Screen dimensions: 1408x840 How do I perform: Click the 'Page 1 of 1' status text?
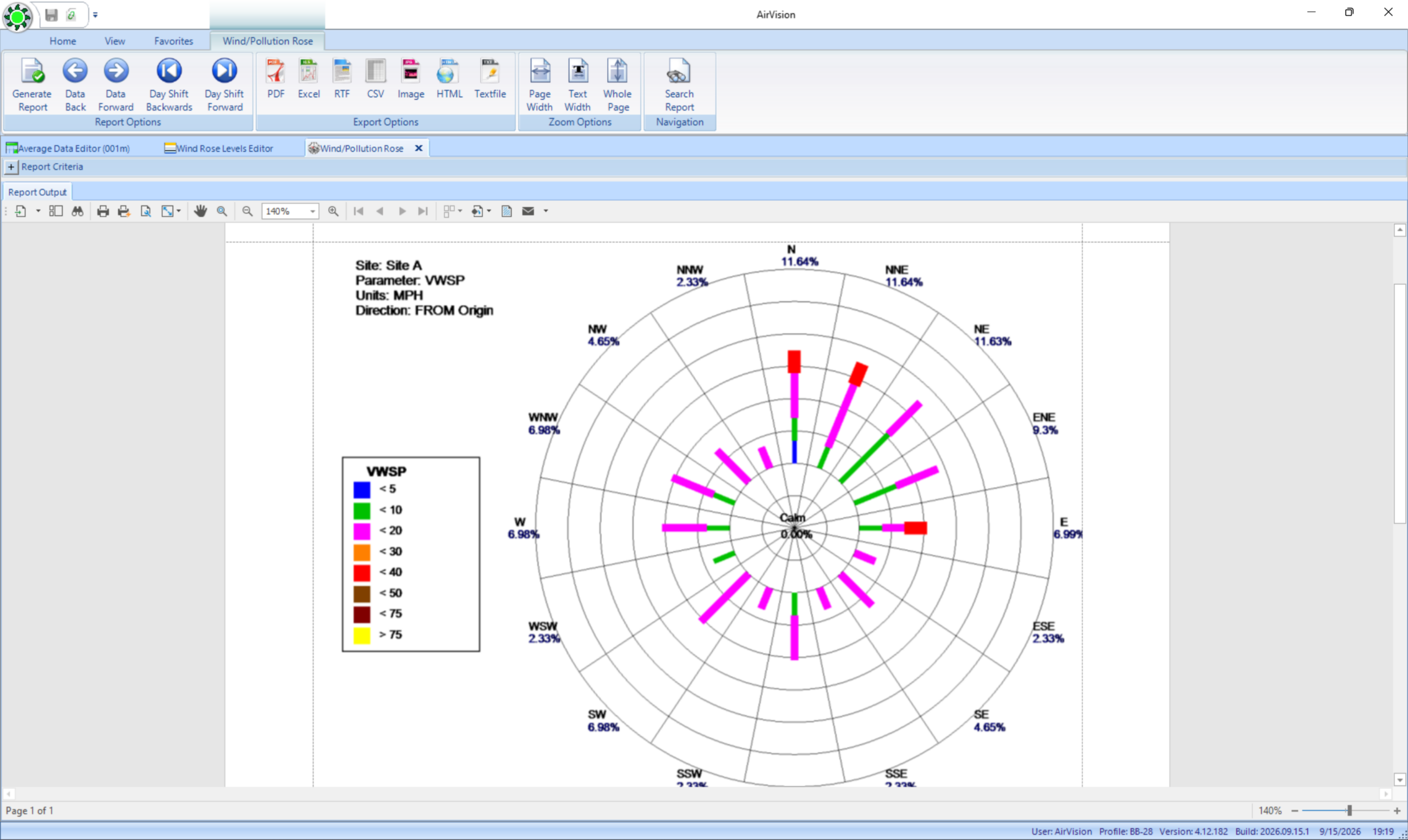[30, 810]
